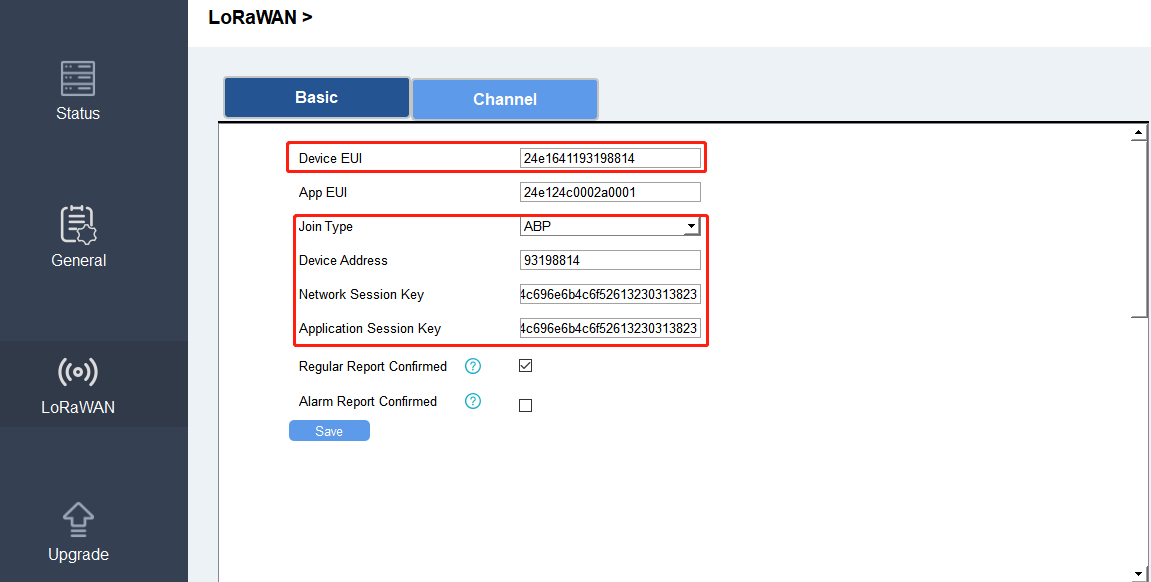Click the Regular Report Confirmed label
Image resolution: width=1151 pixels, height=582 pixels.
click(372, 366)
